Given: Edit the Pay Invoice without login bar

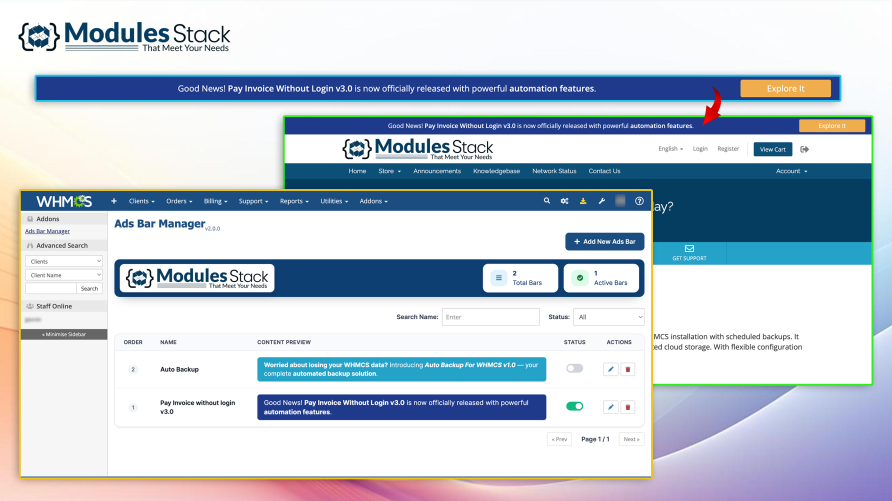Looking at the screenshot, I should 610,407.
